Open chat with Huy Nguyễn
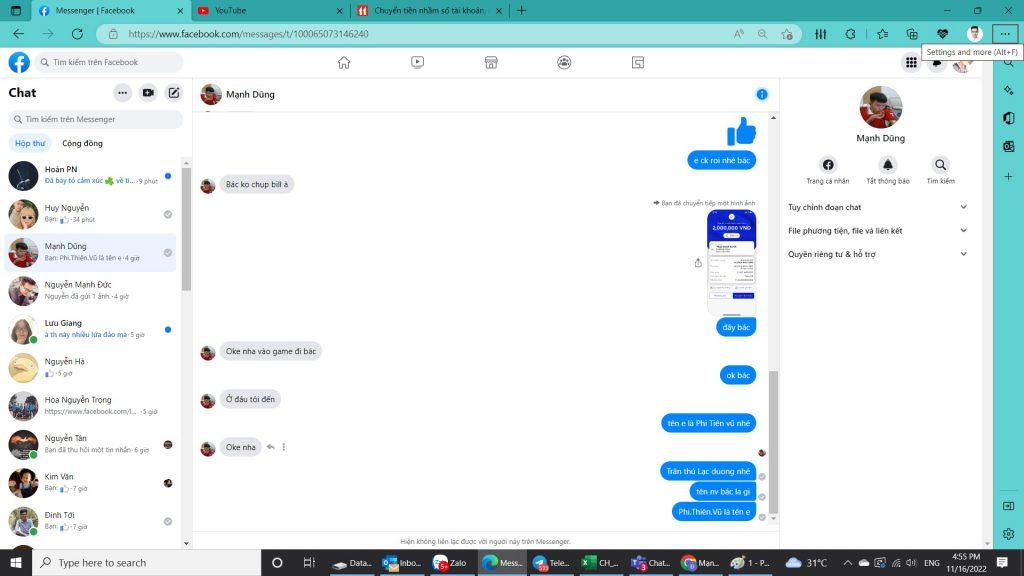The width and height of the screenshot is (1024, 576). 91,214
